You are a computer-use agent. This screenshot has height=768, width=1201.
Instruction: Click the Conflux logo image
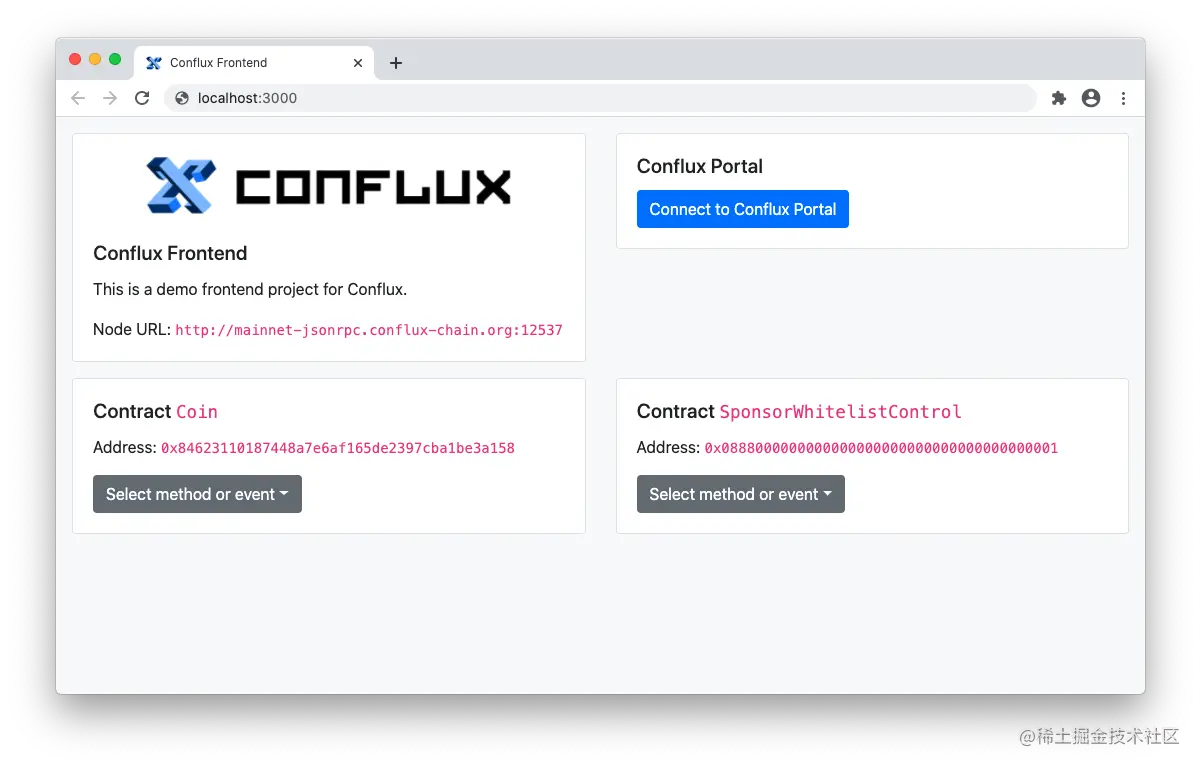click(329, 185)
